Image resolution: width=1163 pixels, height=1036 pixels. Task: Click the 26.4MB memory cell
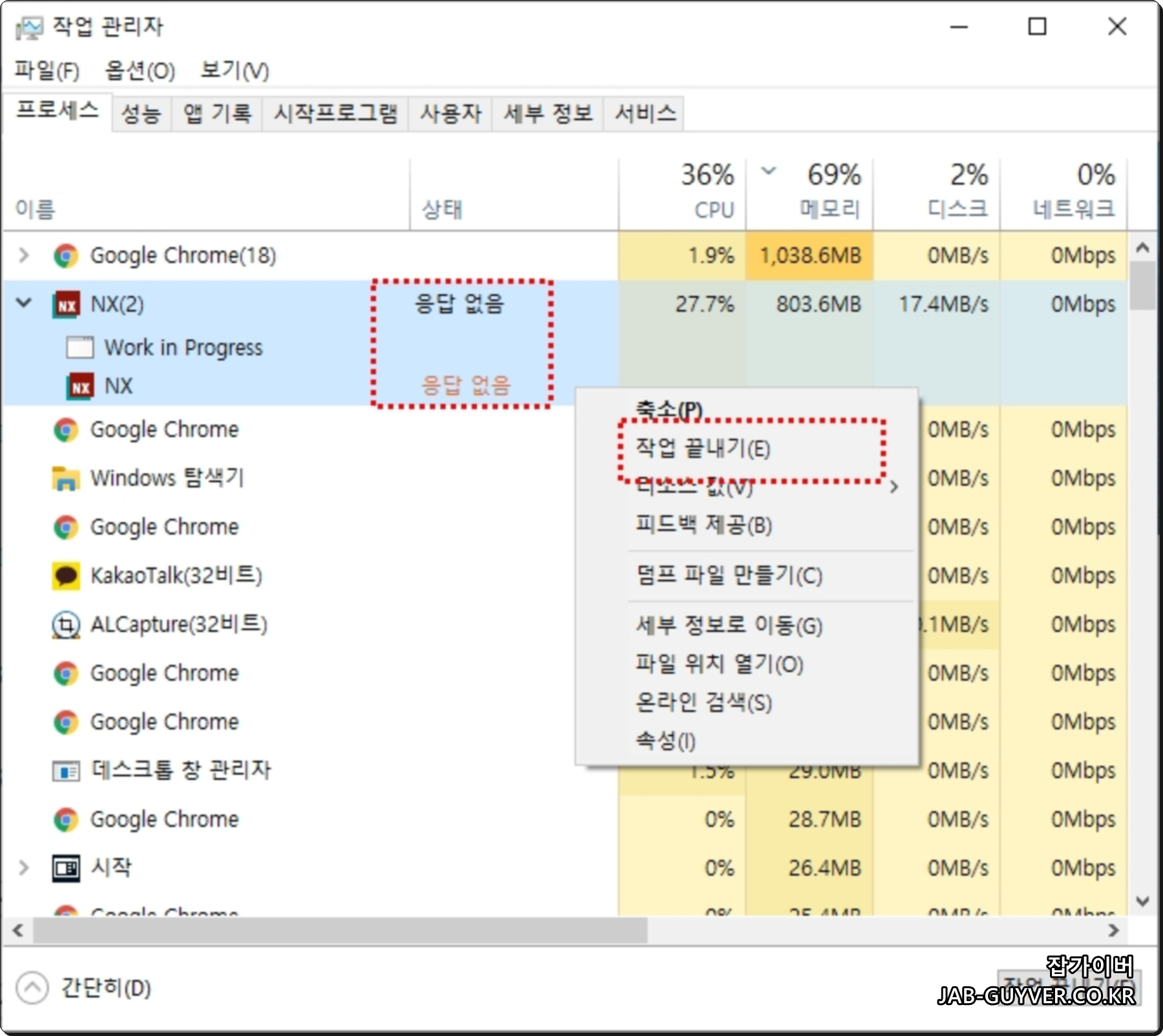pyautogui.click(x=810, y=868)
